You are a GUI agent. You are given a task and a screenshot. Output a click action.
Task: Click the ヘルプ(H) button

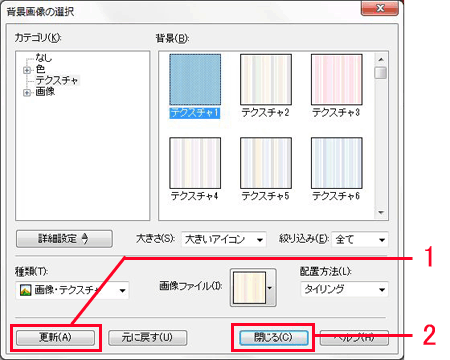(x=354, y=337)
